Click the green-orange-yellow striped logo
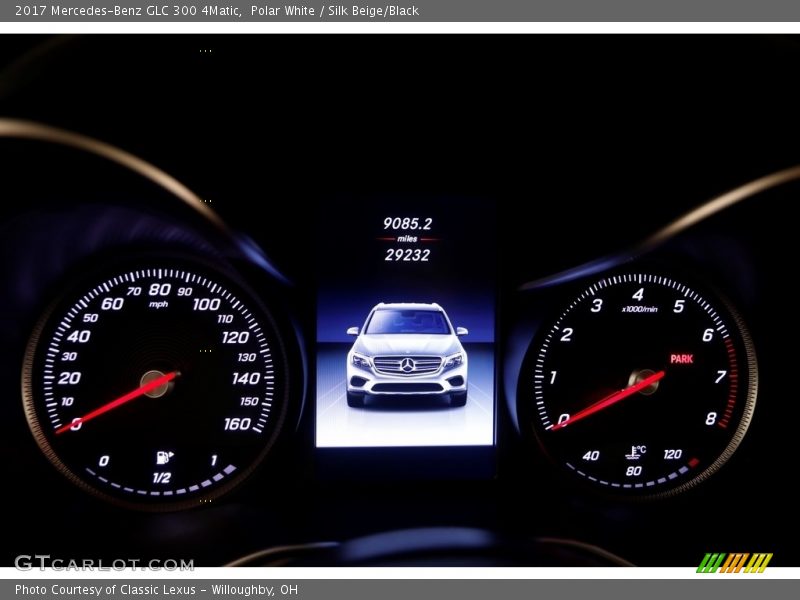Viewport: 800px width, 600px height. click(x=734, y=563)
